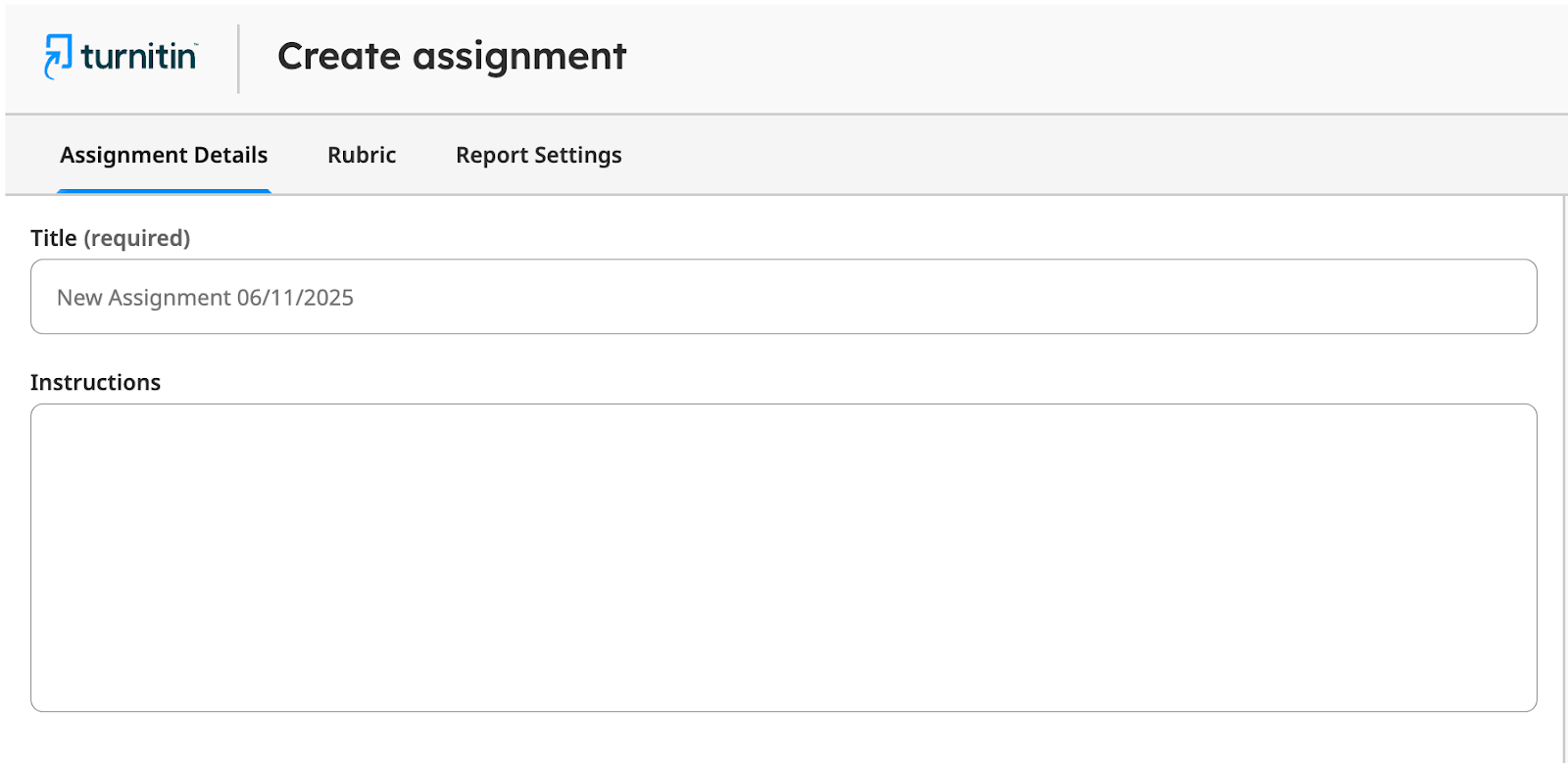Click the Title field label

(54, 238)
